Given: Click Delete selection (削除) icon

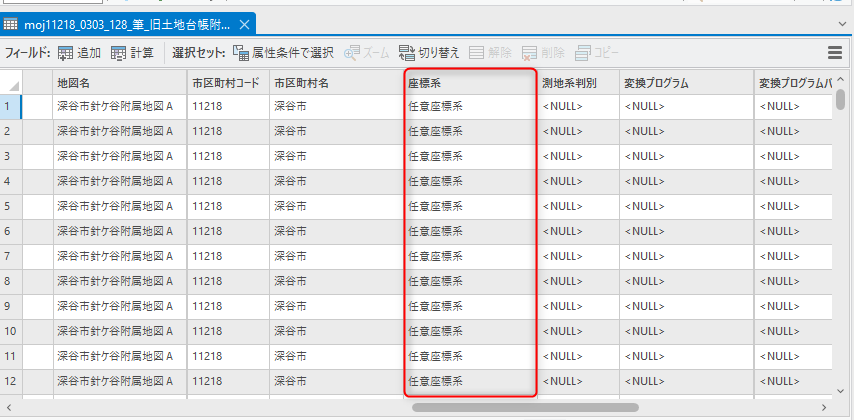Looking at the screenshot, I should tap(529, 53).
